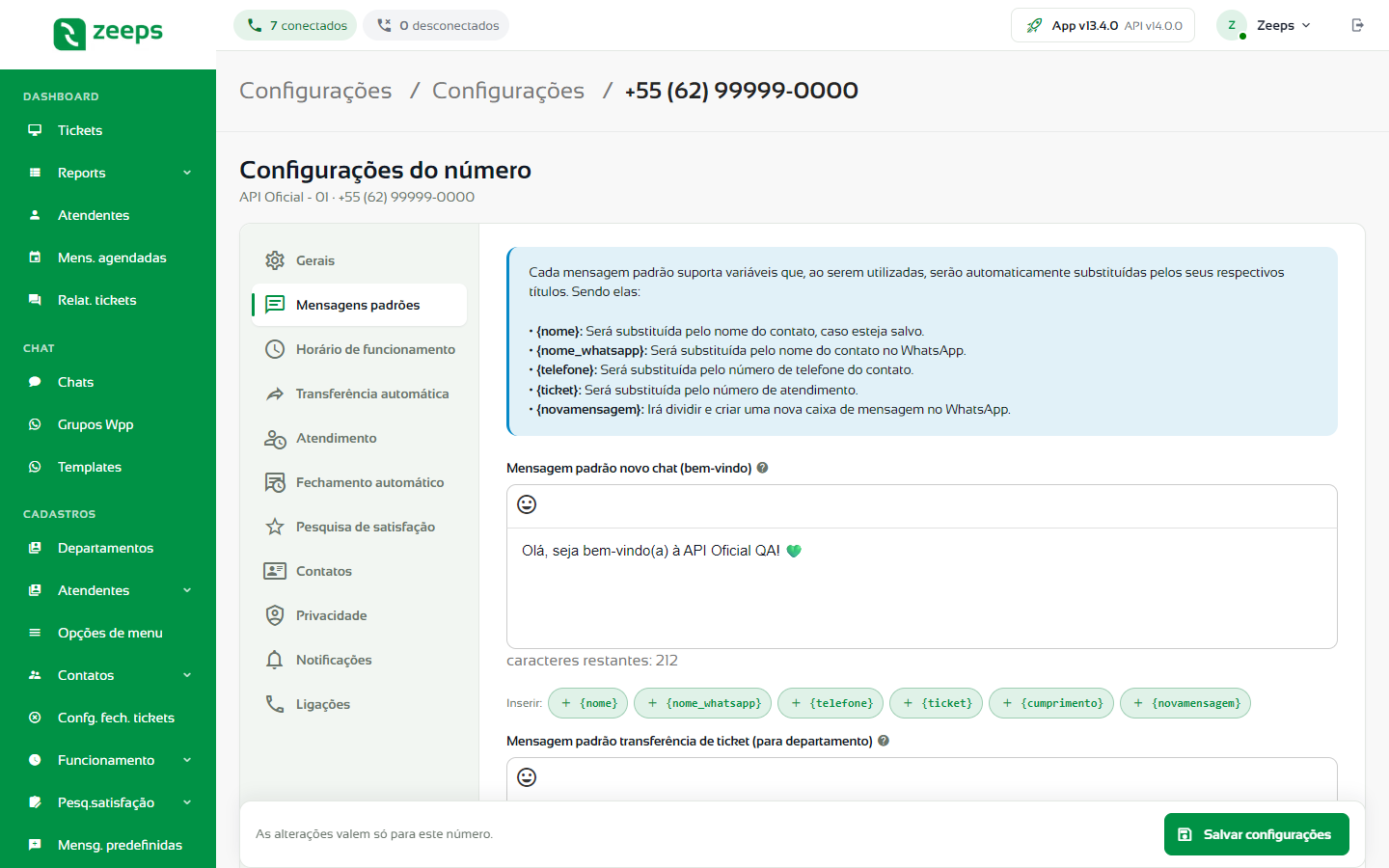1389x868 pixels.
Task: Select the Atendimento settings tab
Action: click(x=359, y=438)
